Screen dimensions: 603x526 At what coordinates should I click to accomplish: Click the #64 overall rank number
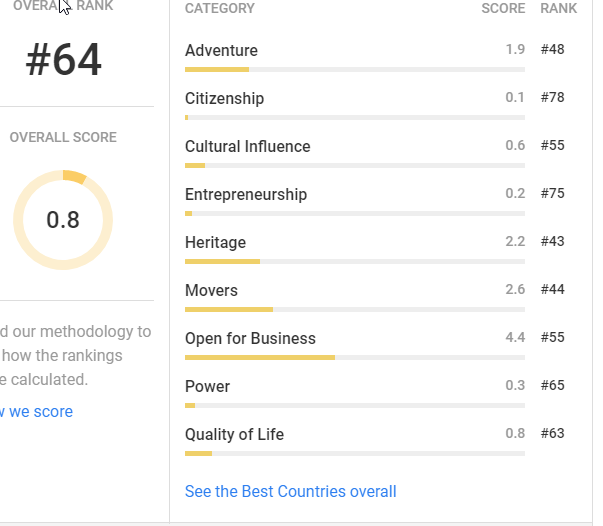point(63,61)
